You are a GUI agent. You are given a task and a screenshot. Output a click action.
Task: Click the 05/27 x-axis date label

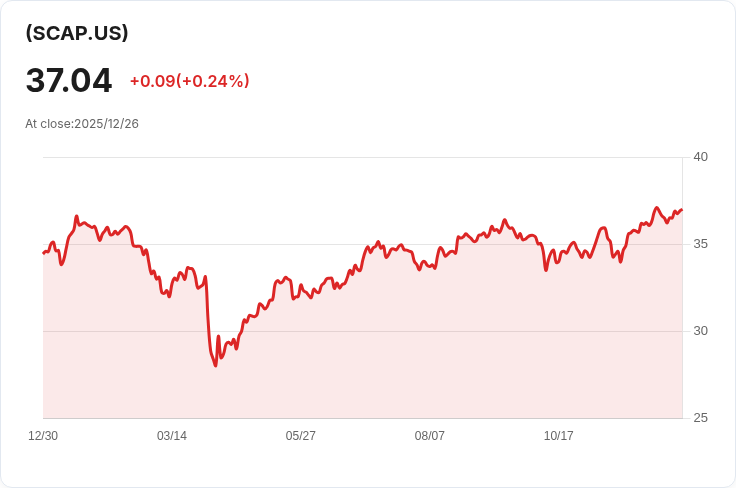(301, 436)
